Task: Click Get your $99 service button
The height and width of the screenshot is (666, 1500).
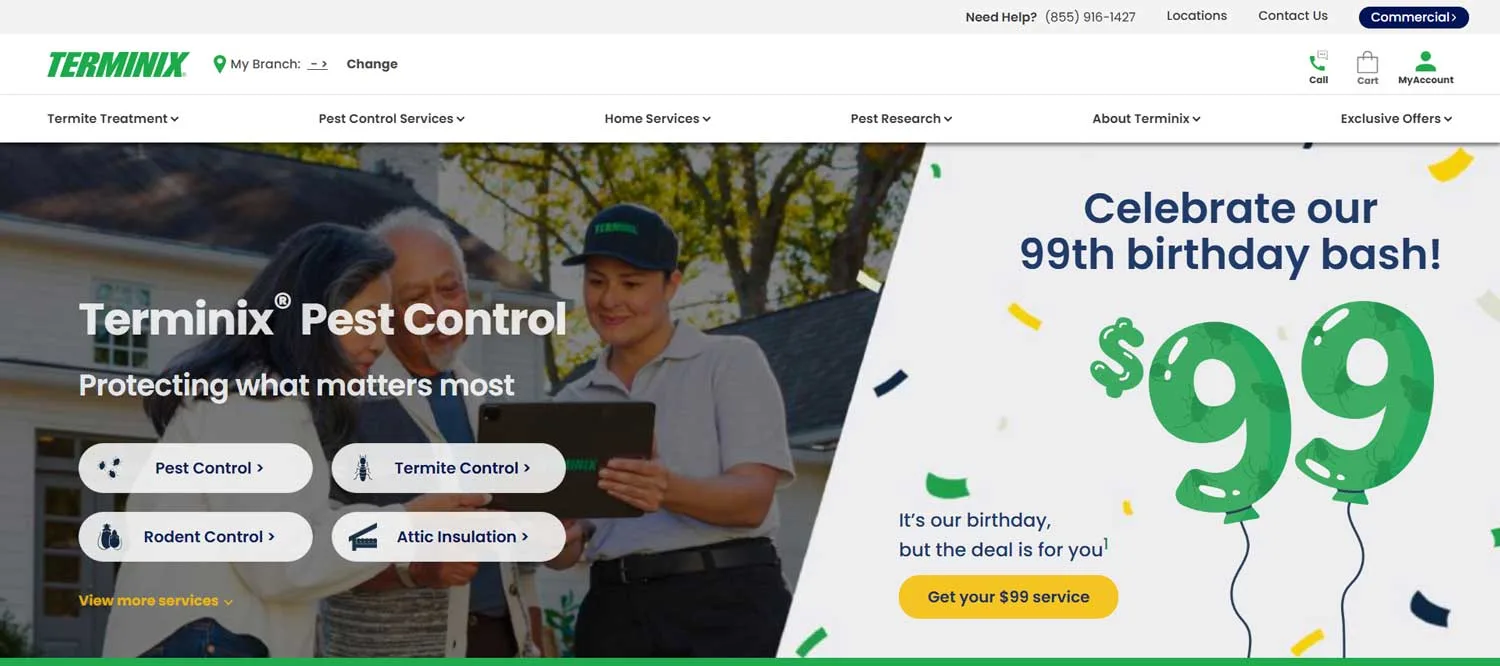Action: [x=1008, y=597]
